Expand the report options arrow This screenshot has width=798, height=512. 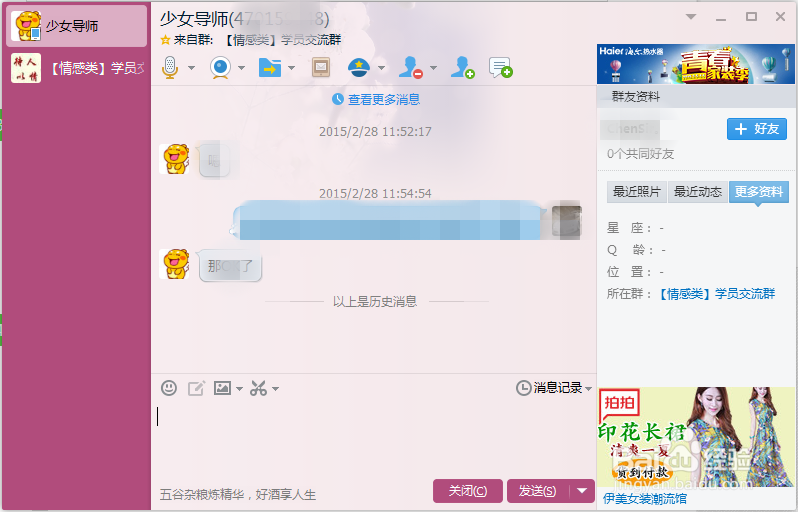pos(381,68)
